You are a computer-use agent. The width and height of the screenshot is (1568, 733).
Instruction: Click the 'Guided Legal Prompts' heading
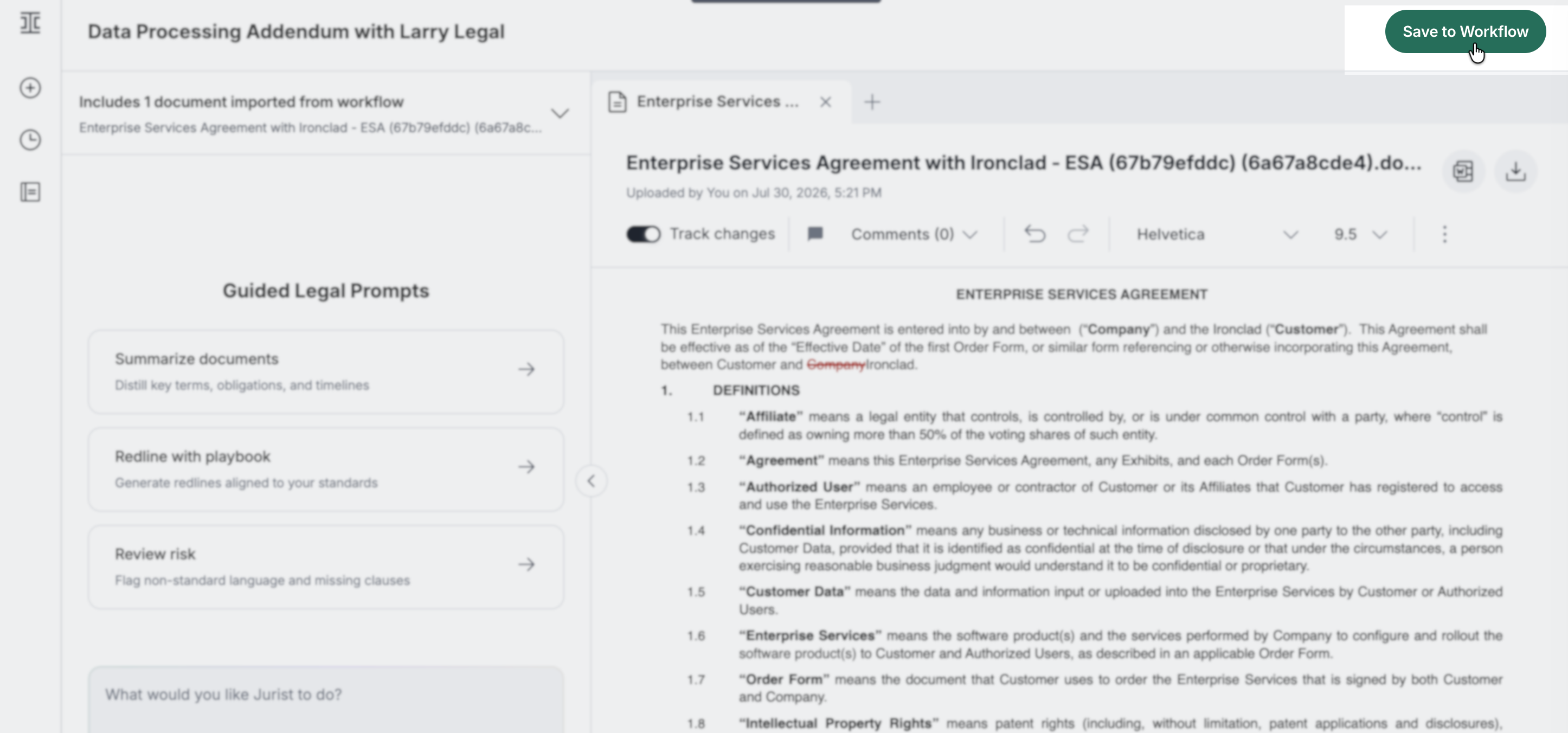click(326, 291)
